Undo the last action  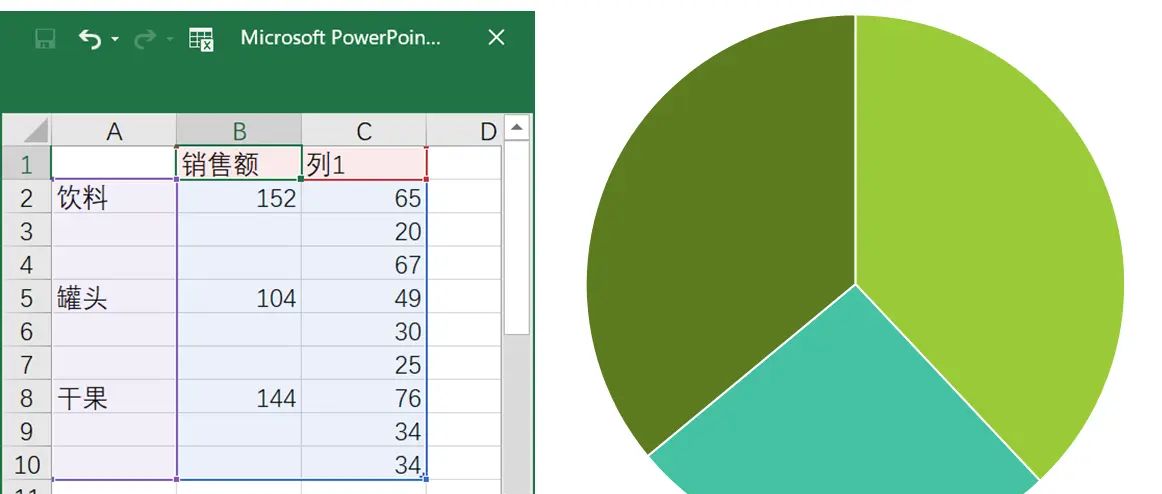click(90, 38)
